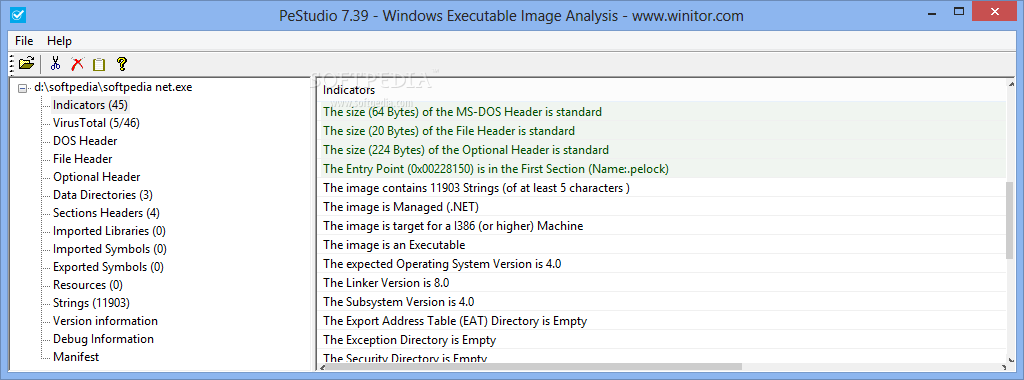Select the DOS Header tree item
This screenshot has width=1024, height=380.
pos(85,141)
